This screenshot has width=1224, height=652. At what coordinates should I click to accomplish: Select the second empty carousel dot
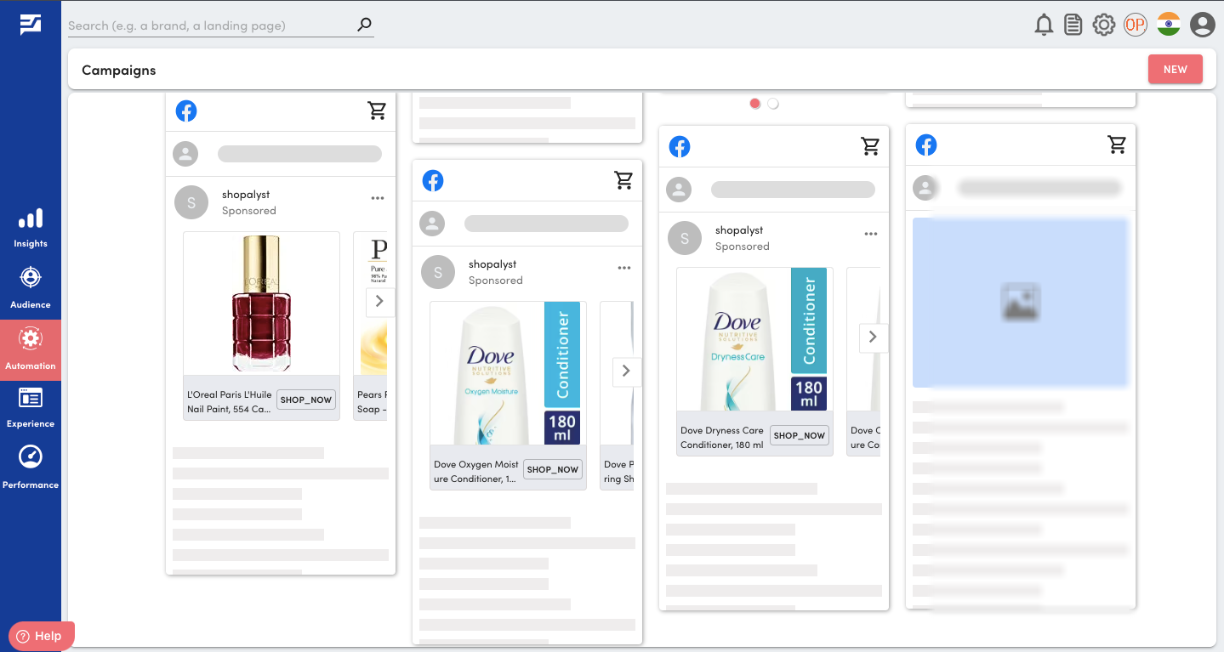click(773, 103)
